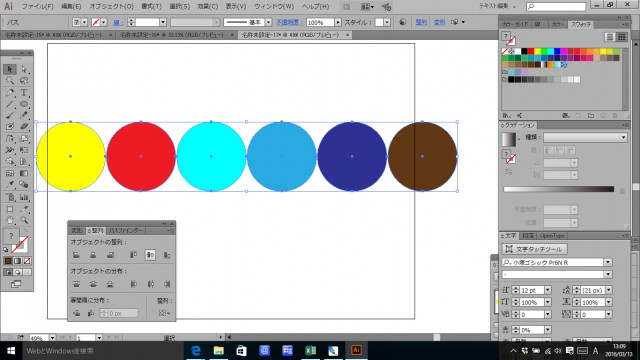Viewport: 640px width, 360px height.
Task: Click horizontal align center icon
Action: tap(93, 255)
